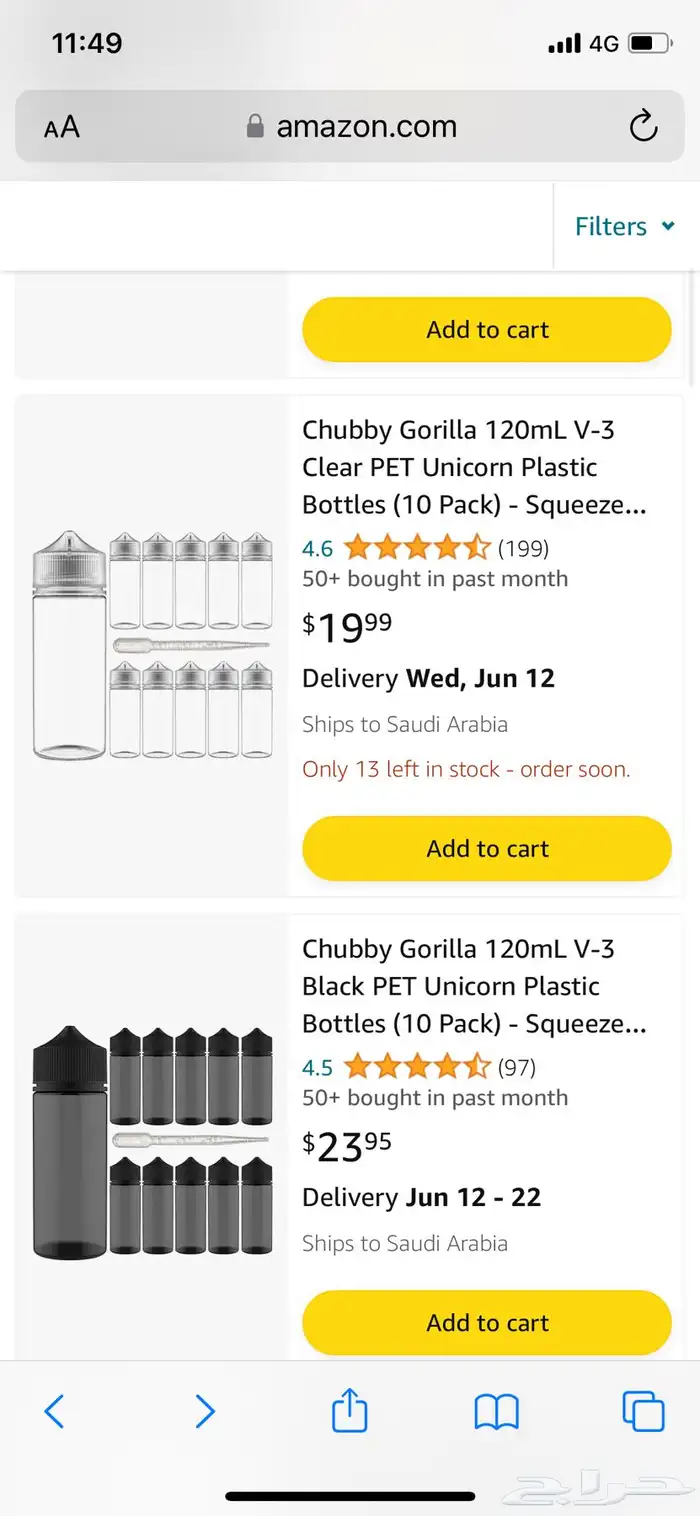Add the $23.95 black bottles to cart
The height and width of the screenshot is (1516, 700).
tap(487, 1323)
